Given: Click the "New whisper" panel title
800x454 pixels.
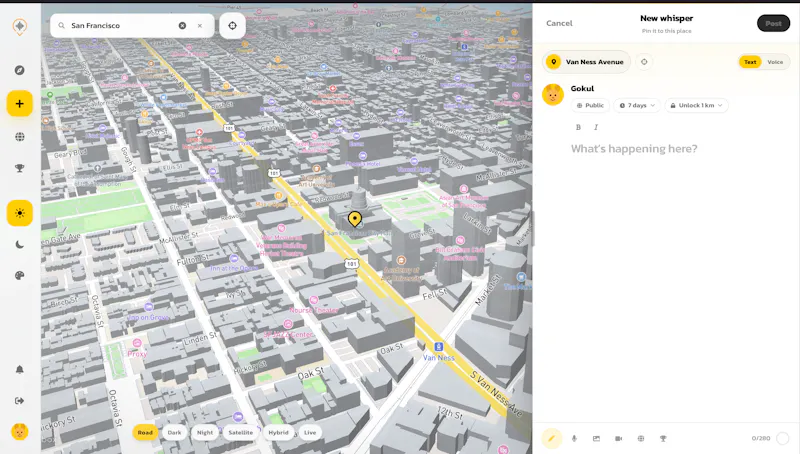Looking at the screenshot, I should click(666, 18).
